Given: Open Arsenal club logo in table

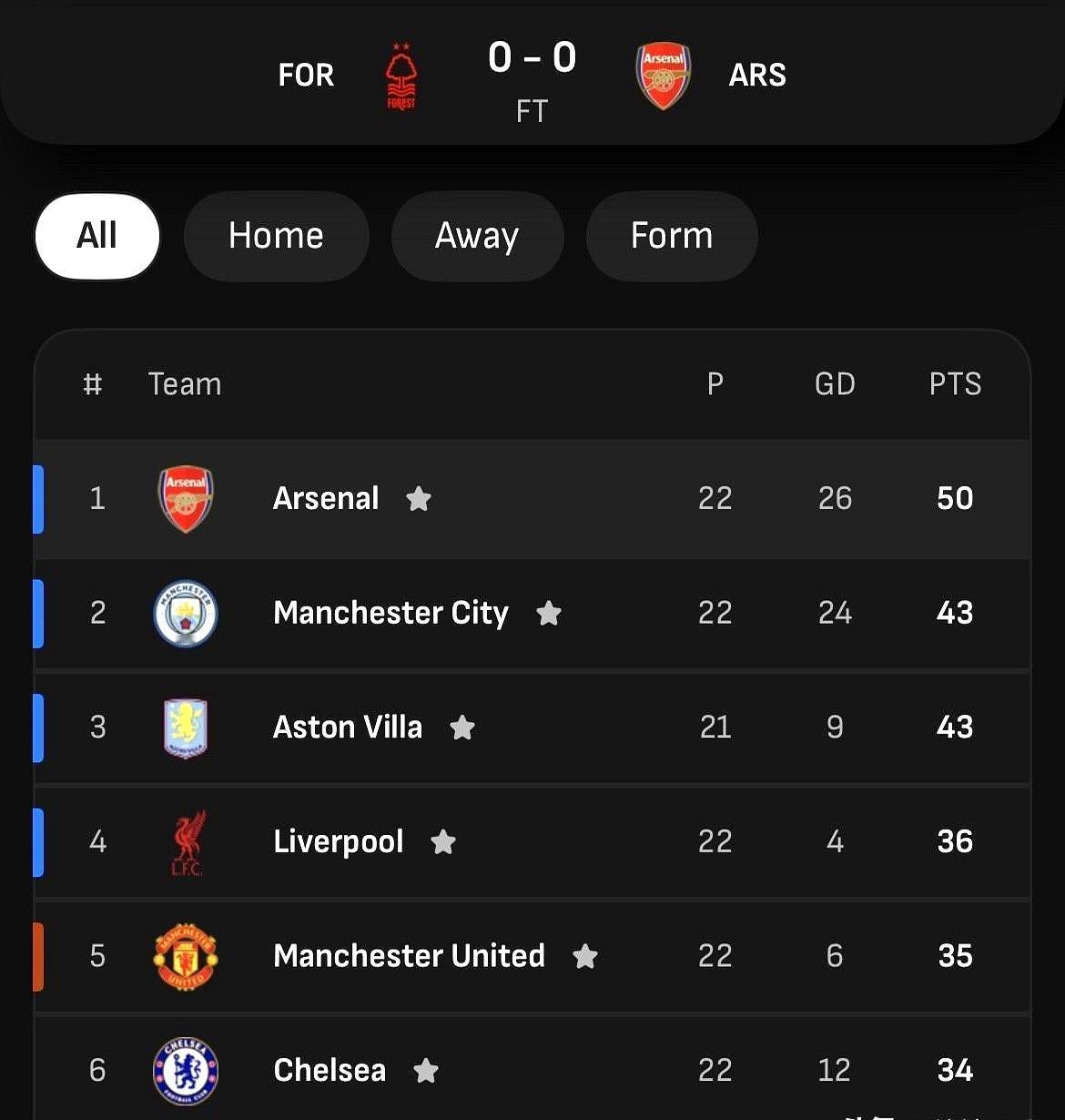Looking at the screenshot, I should point(186,499).
